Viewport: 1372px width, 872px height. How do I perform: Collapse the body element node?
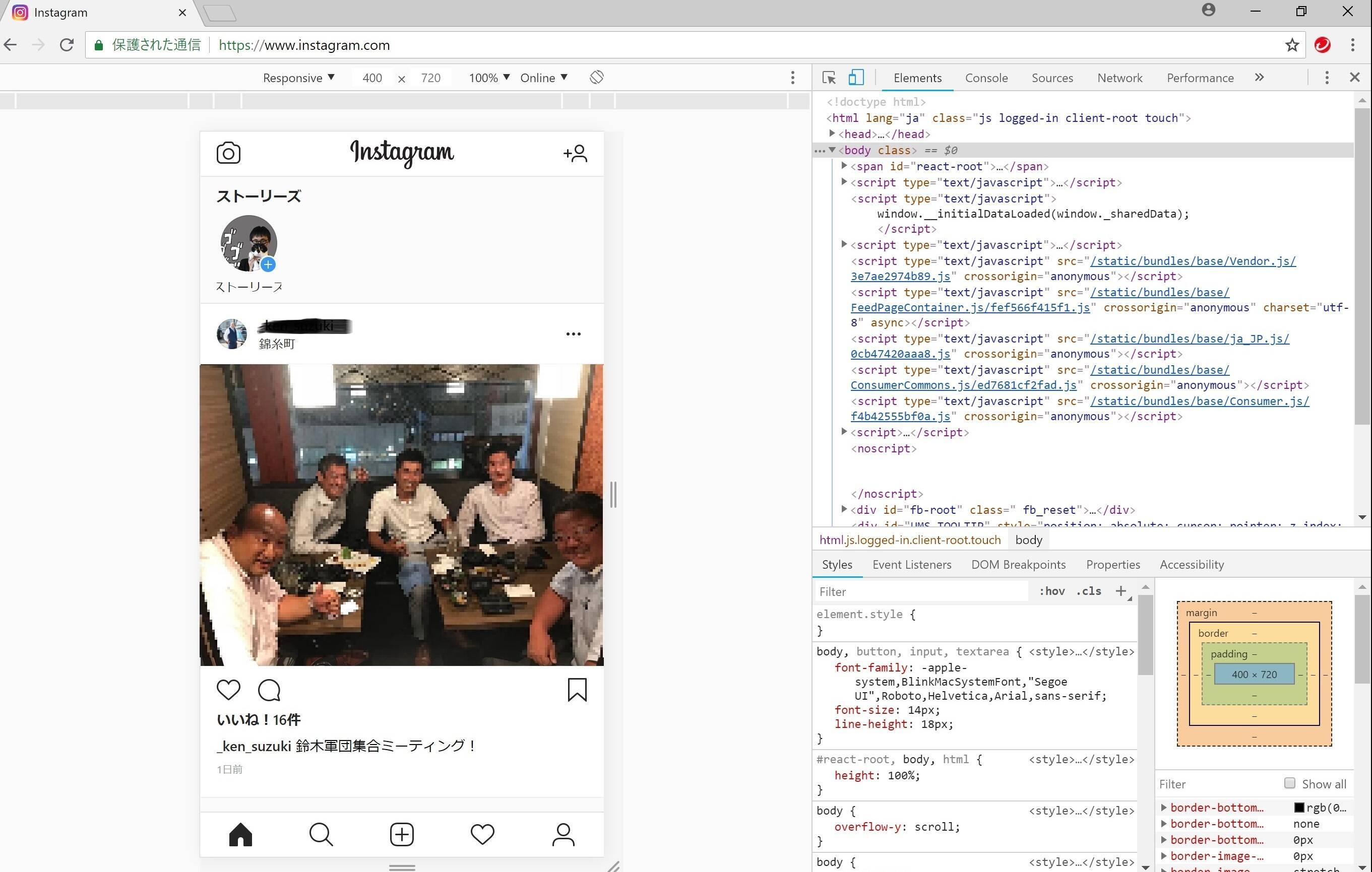tap(832, 150)
